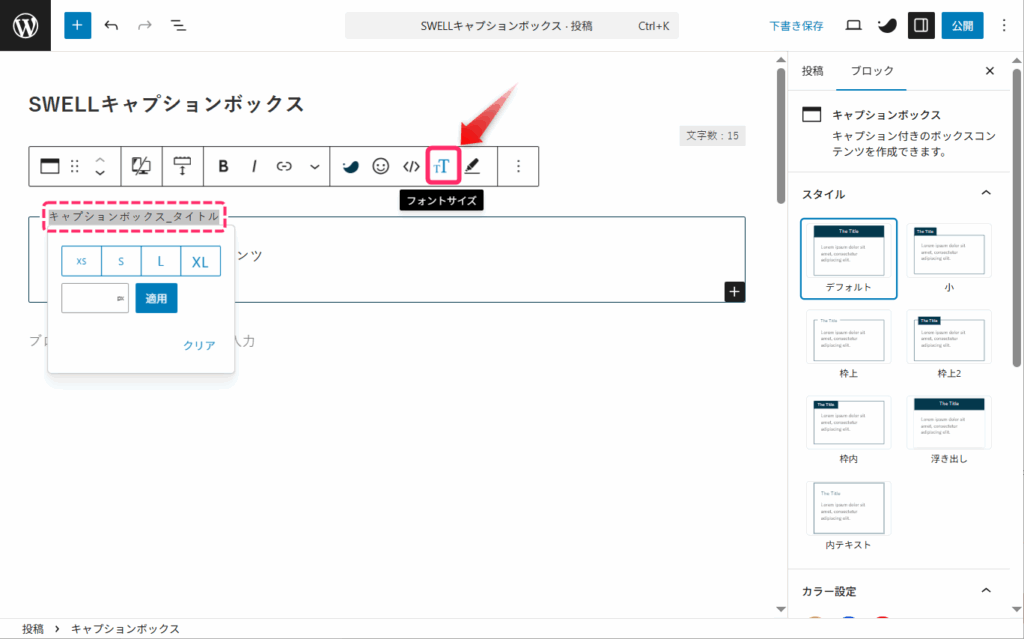Toggle the settings sidebar panel
Screen dimensions: 1024x639
click(921, 25)
